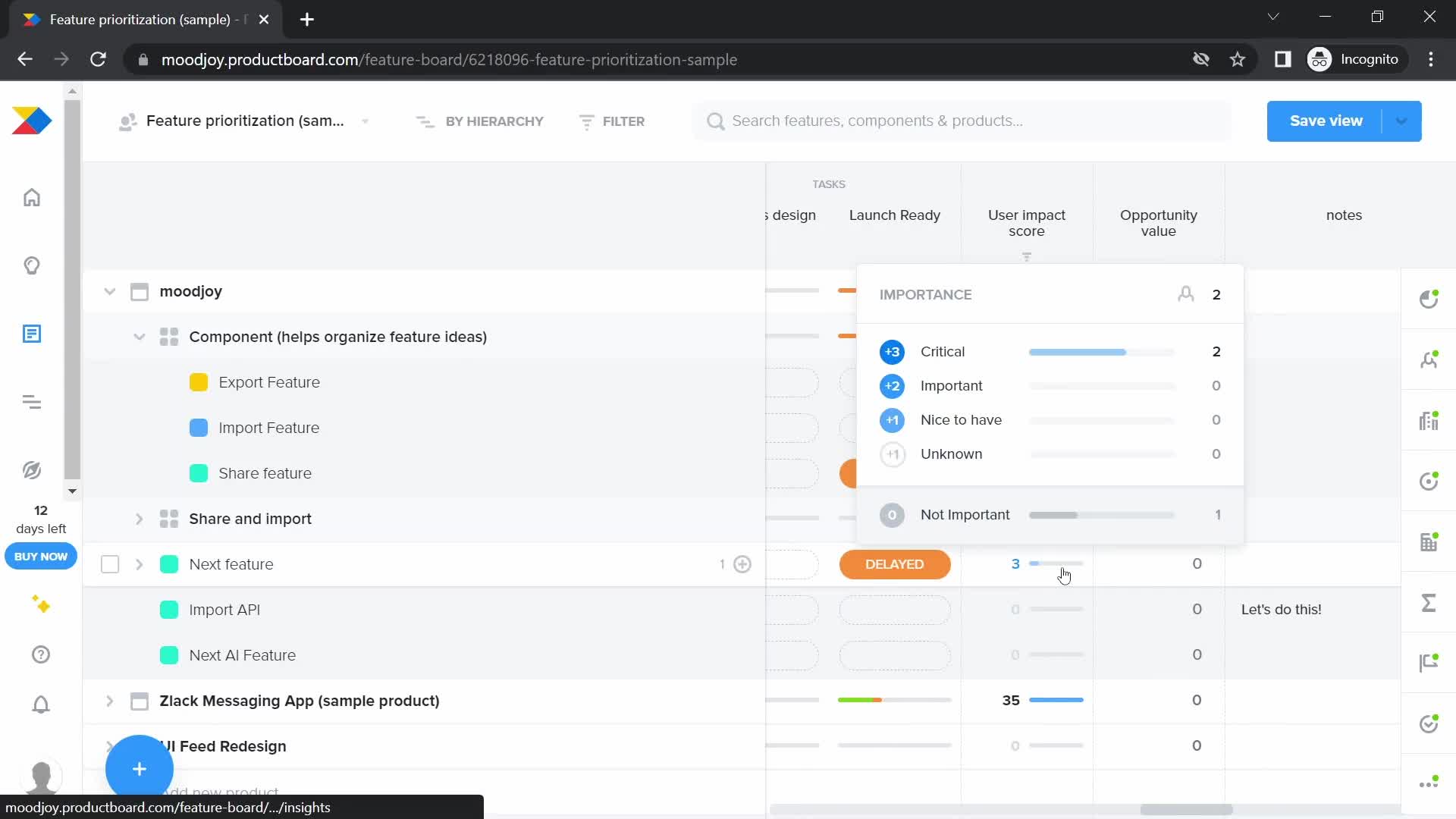Click blue color swatch of Import Feature
The height and width of the screenshot is (819, 1456).
pos(199,428)
